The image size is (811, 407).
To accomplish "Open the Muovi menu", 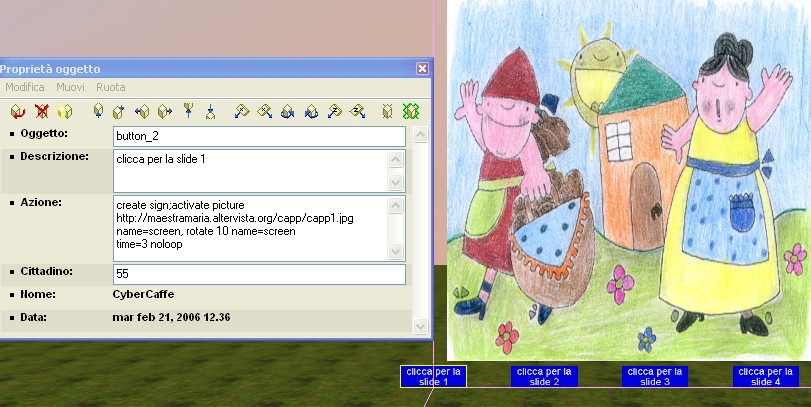I will coord(70,87).
